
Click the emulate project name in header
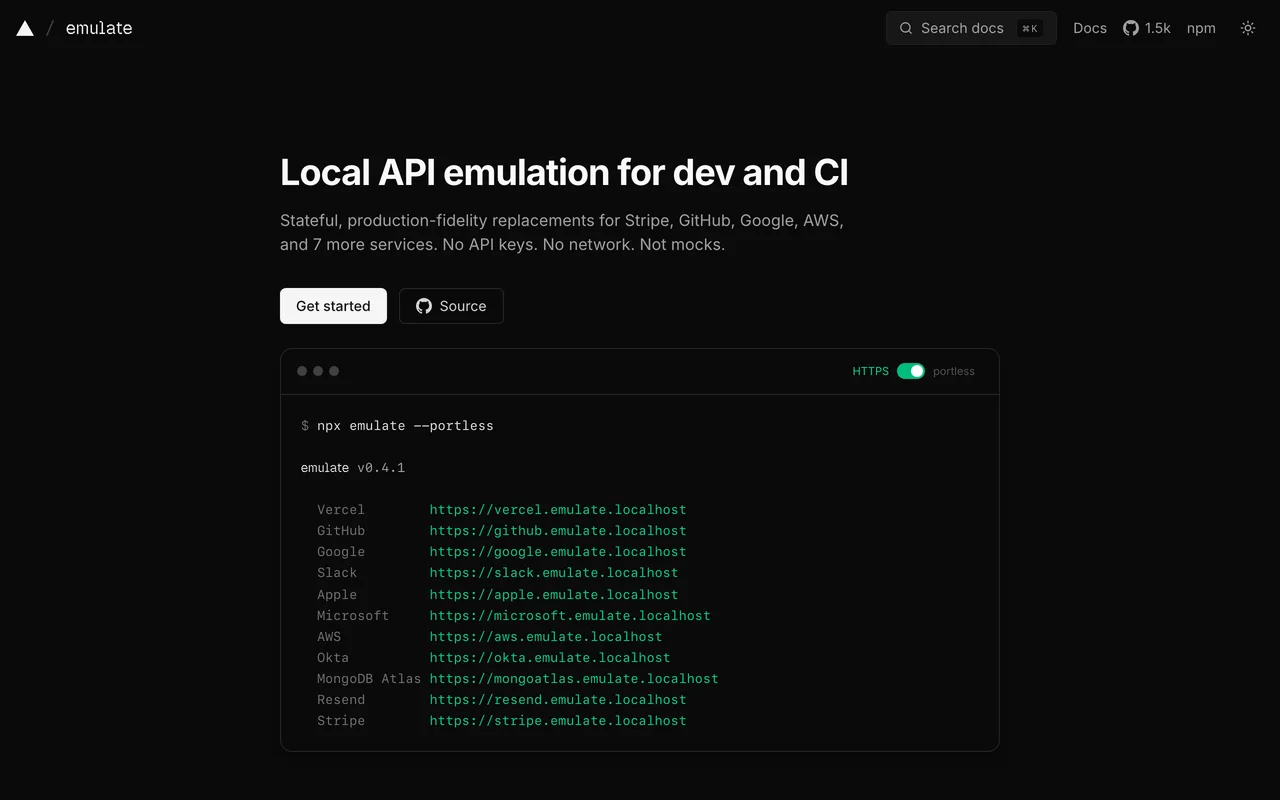(x=99, y=28)
